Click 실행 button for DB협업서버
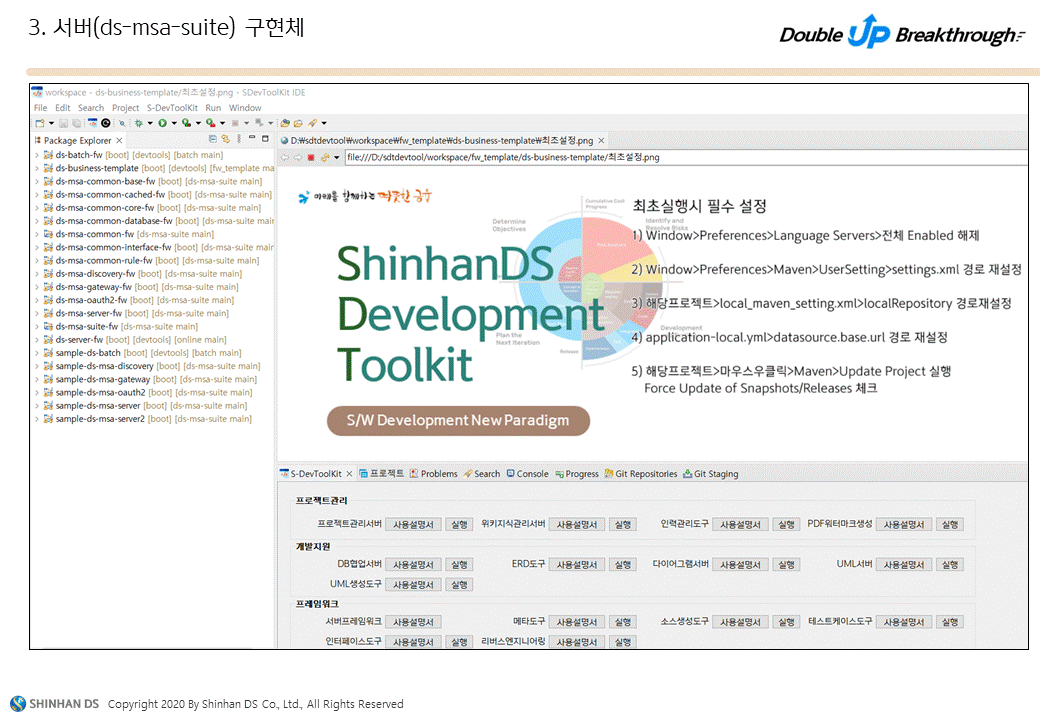The width and height of the screenshot is (1040, 720). pos(459,565)
